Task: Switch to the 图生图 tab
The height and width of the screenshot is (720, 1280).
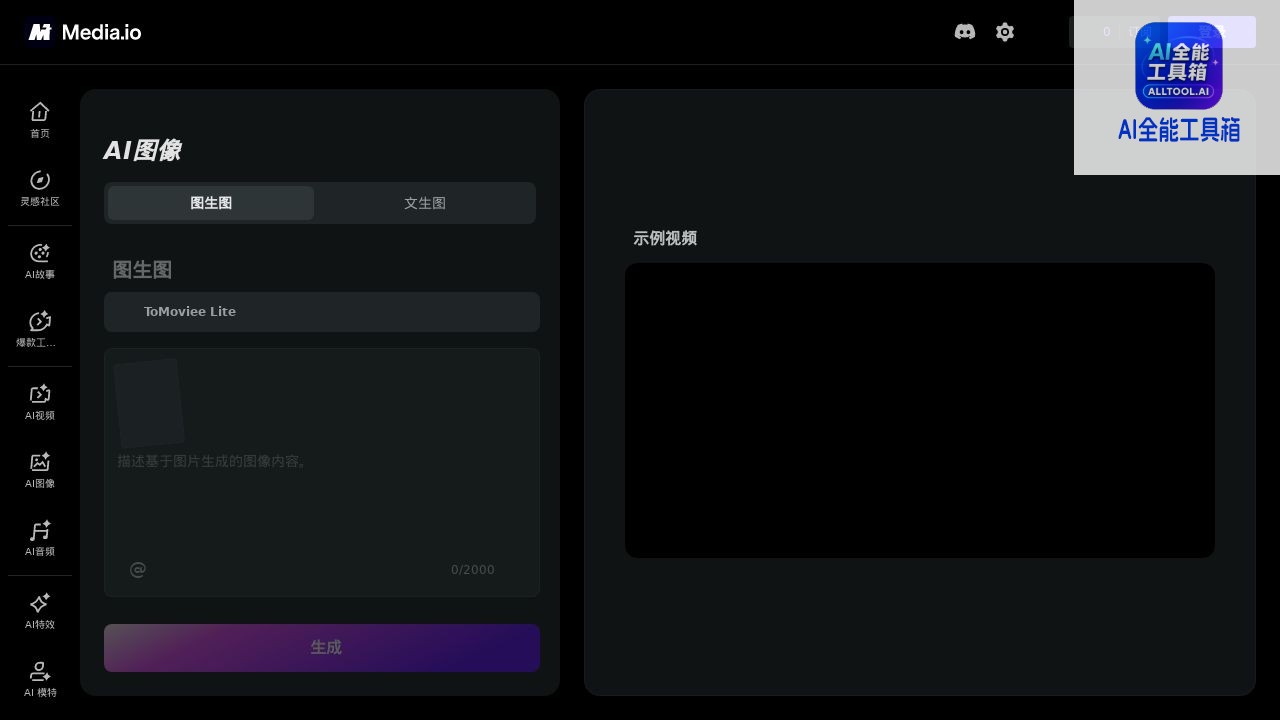Action: tap(211, 203)
